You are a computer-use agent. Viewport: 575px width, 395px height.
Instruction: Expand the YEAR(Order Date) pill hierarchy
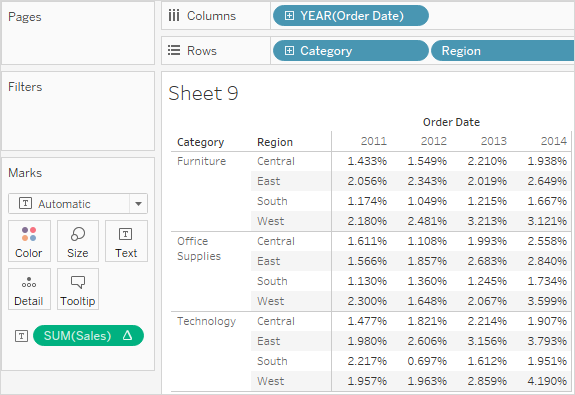pyautogui.click(x=289, y=15)
